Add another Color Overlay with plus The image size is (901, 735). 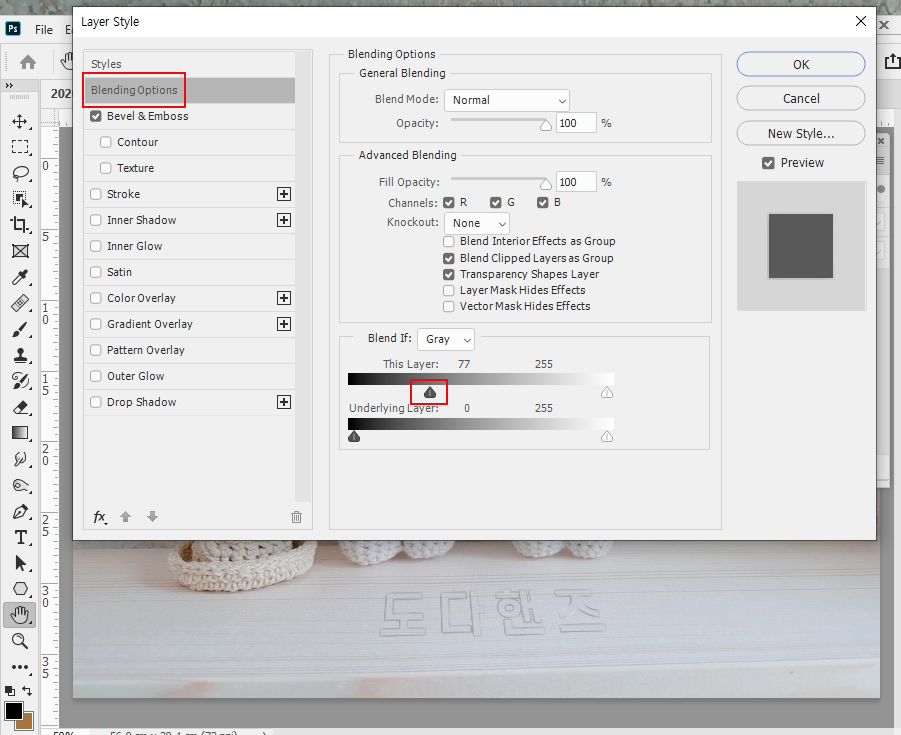pos(284,298)
